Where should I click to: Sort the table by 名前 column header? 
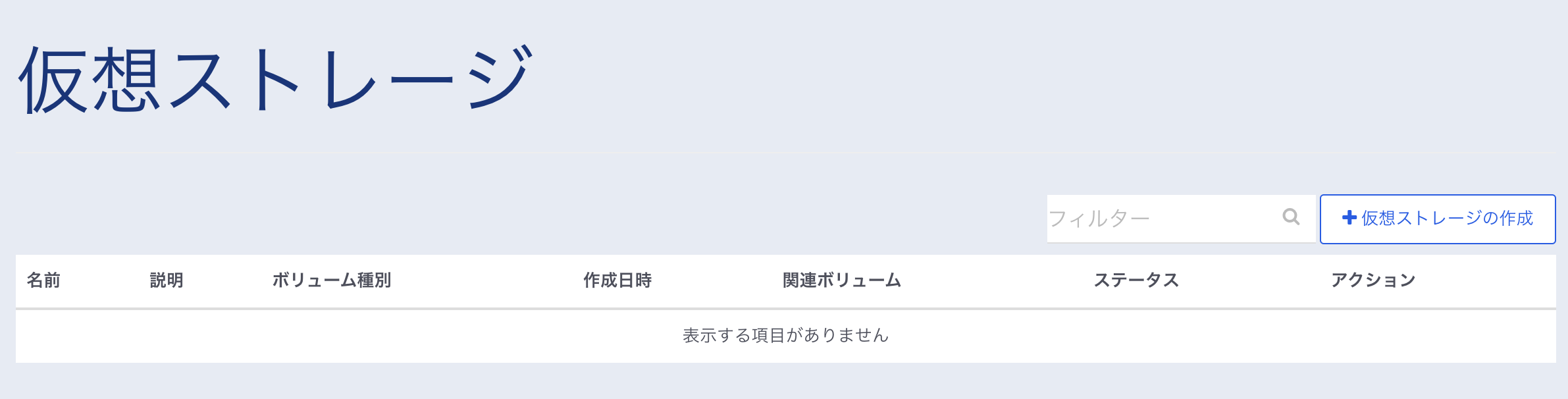point(43,280)
